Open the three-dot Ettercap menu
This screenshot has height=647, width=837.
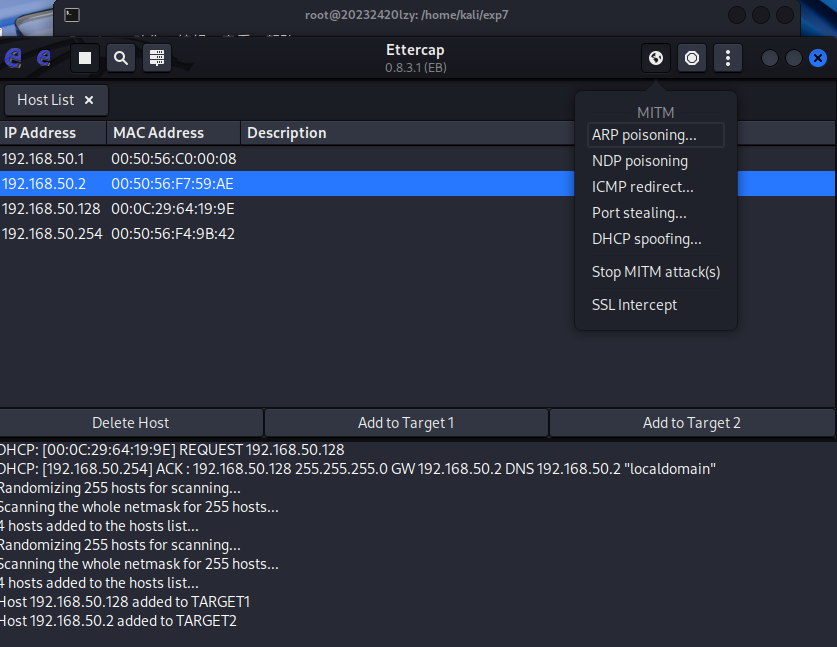[x=728, y=58]
